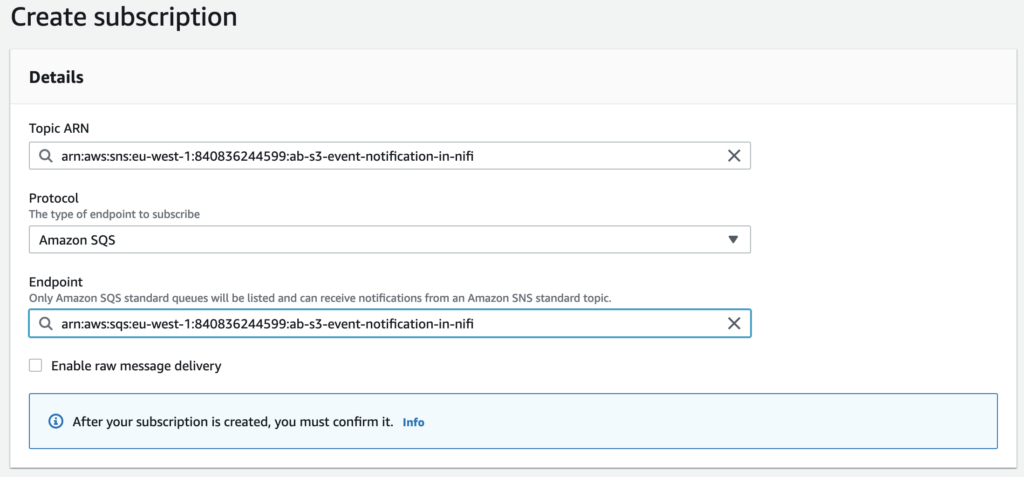This screenshot has width=1024, height=477.
Task: Click the 'you must confirm it' notice text
Action: click(x=233, y=422)
